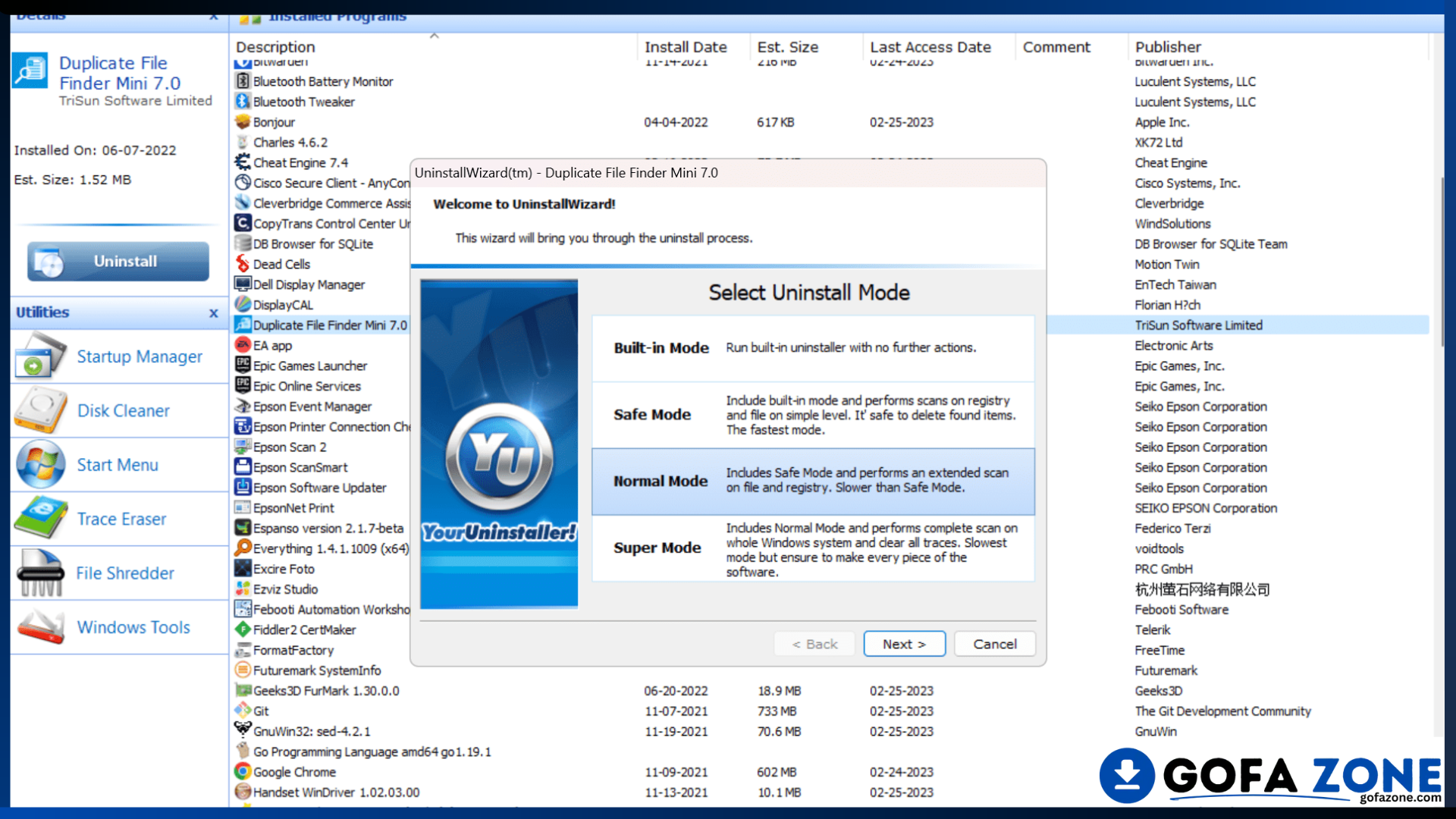The image size is (1456, 819).
Task: Select Super Mode uninstall option
Action: click(813, 548)
